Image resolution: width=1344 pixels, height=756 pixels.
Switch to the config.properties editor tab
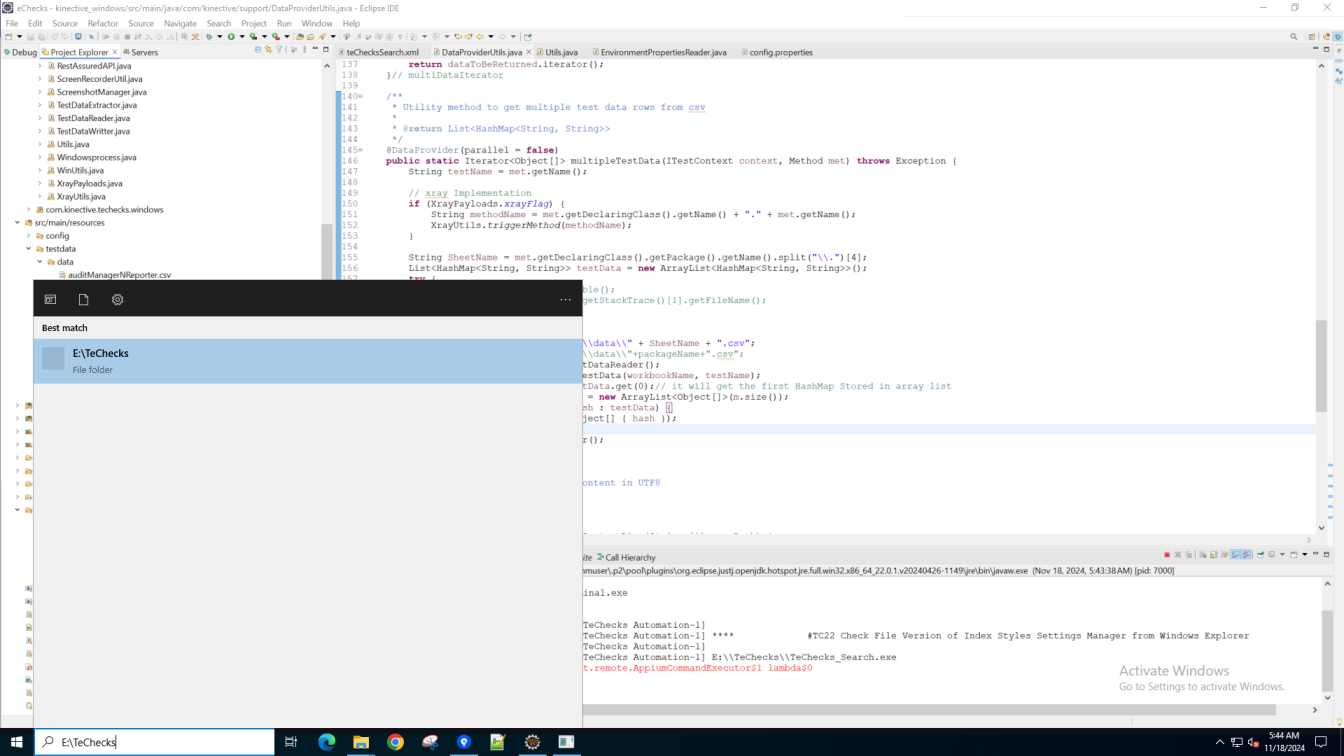coord(780,52)
